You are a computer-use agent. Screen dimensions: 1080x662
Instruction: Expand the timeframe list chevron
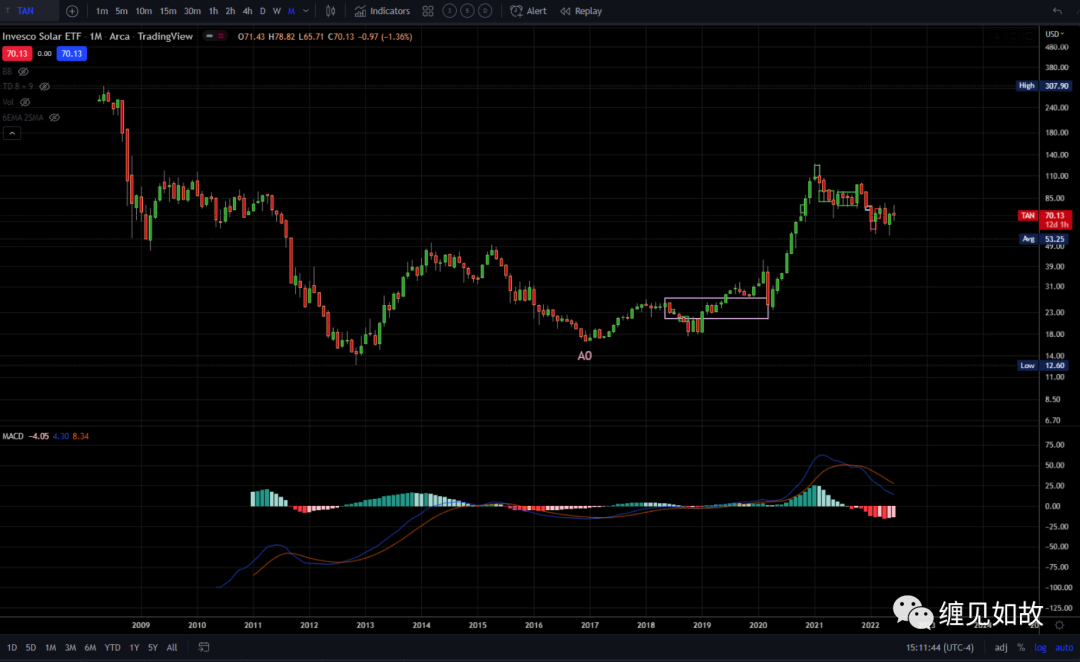click(x=306, y=11)
